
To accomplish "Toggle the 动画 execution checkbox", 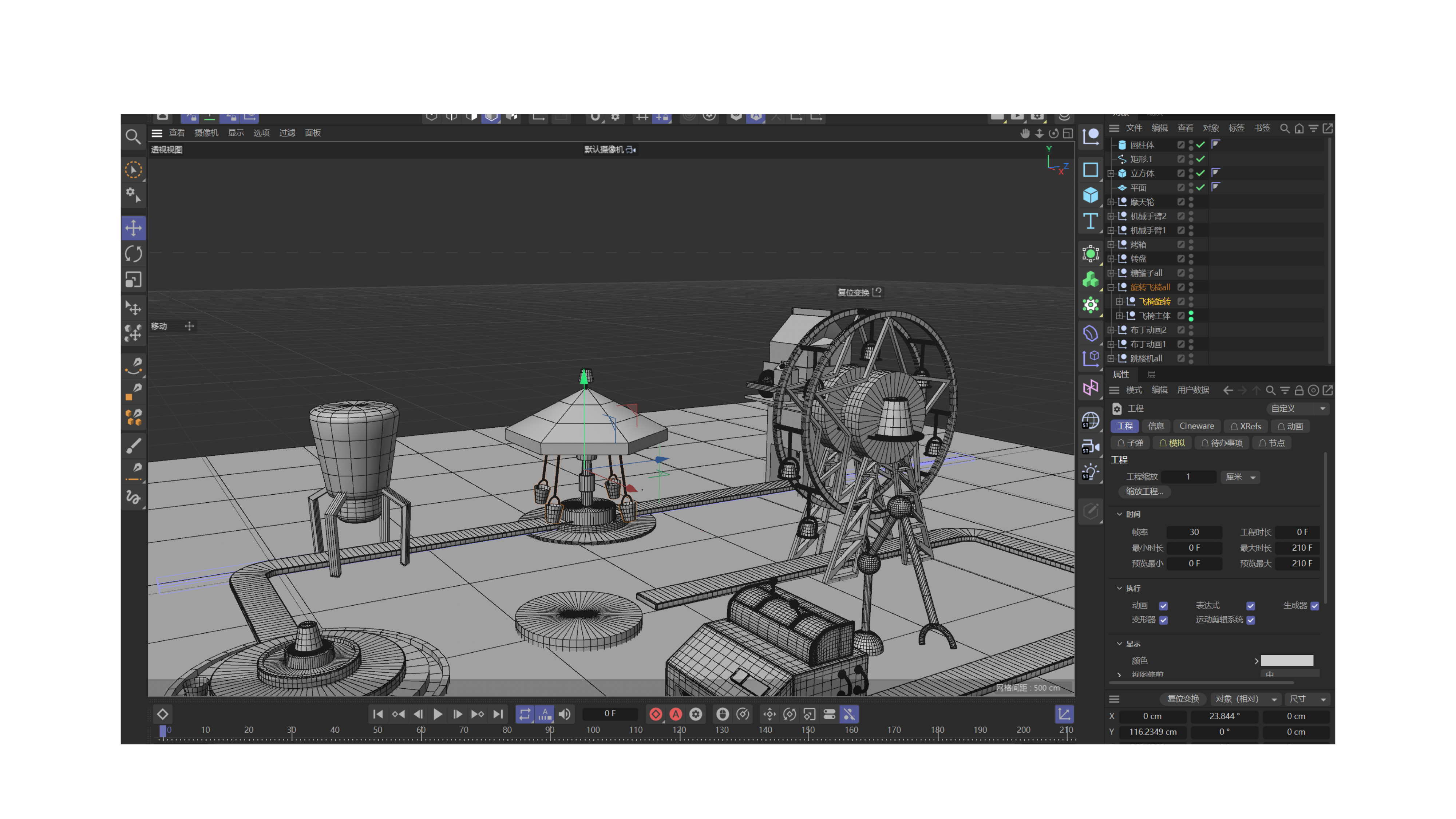I will point(1163,606).
